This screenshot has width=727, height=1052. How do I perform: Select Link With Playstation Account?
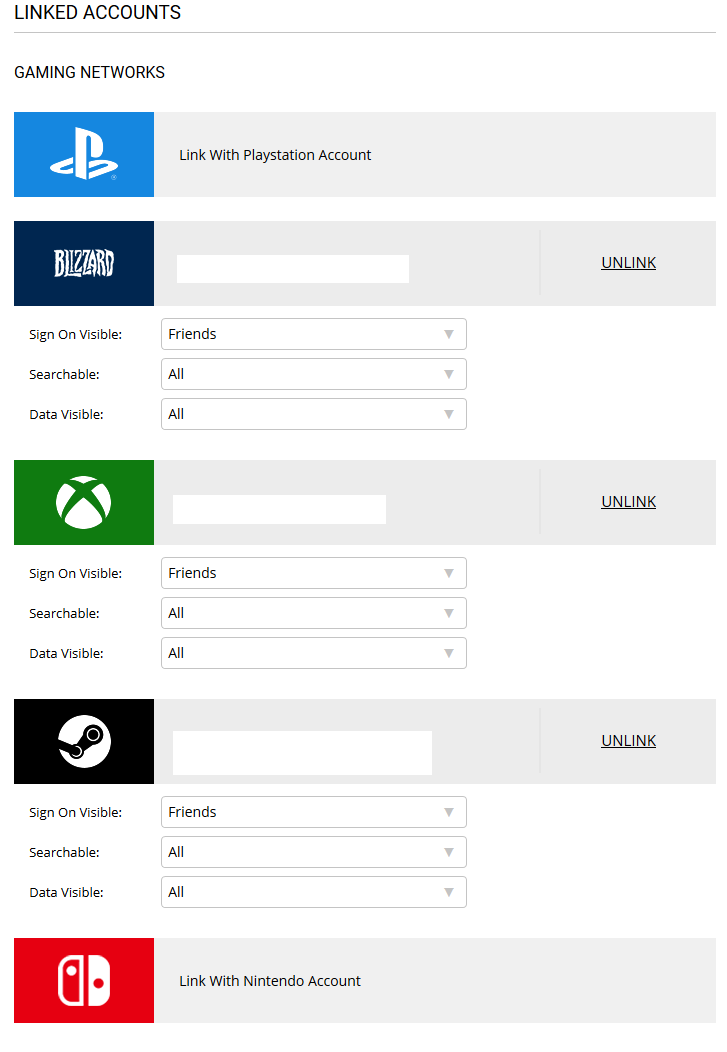275,155
